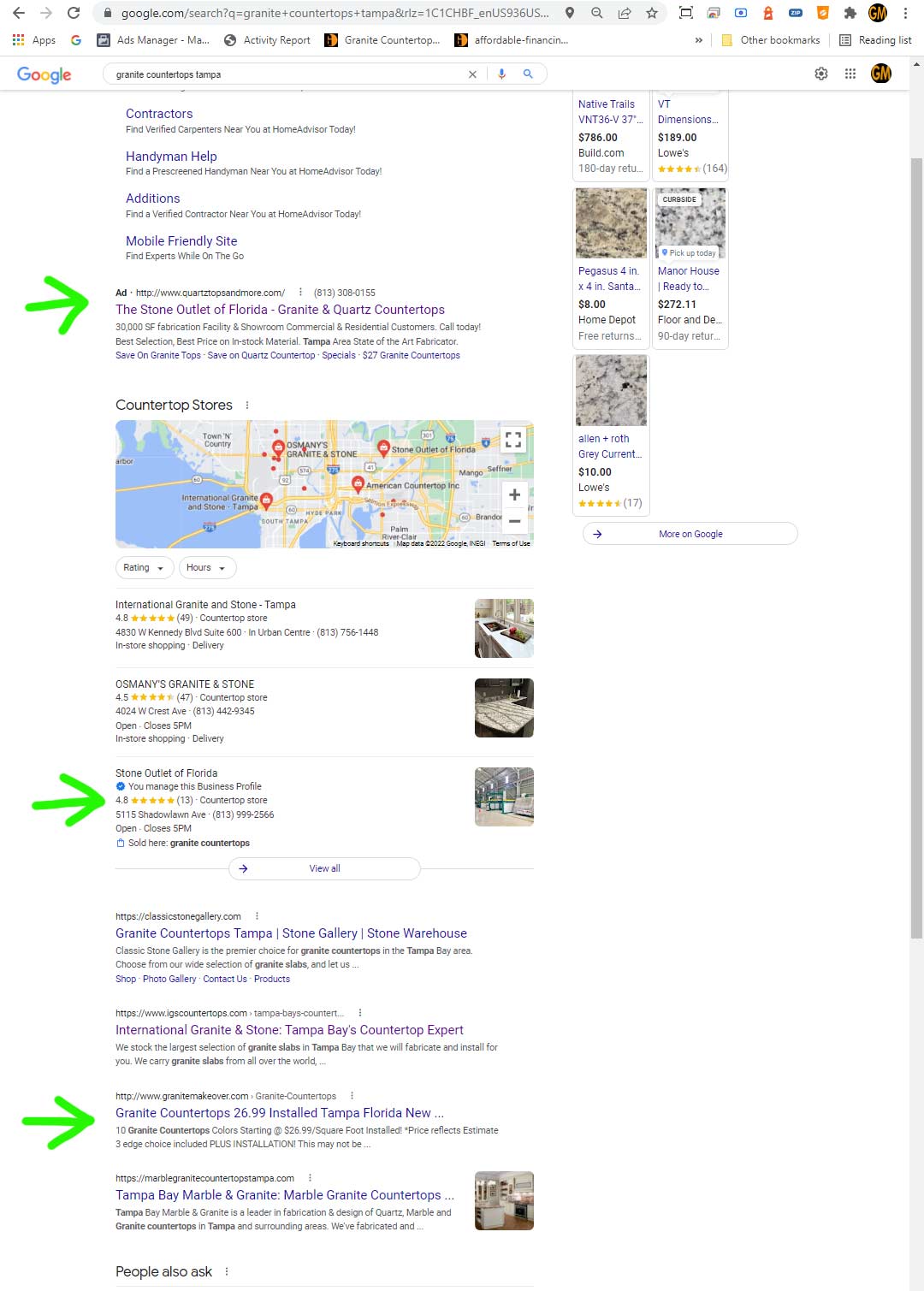This screenshot has height=1291, width=924.
Task: Start voice search with microphone icon
Action: [502, 74]
